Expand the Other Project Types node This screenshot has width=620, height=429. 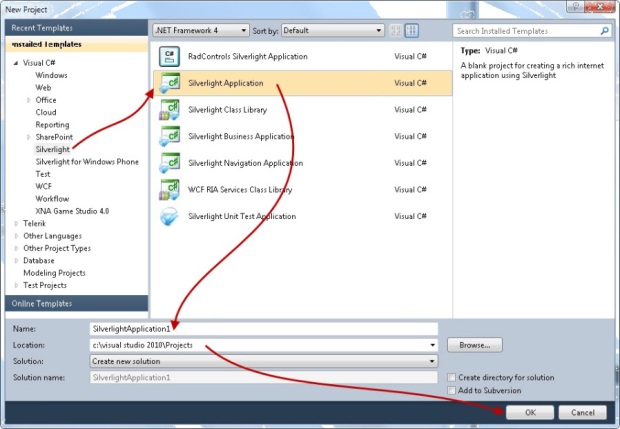pyautogui.click(x=16, y=248)
